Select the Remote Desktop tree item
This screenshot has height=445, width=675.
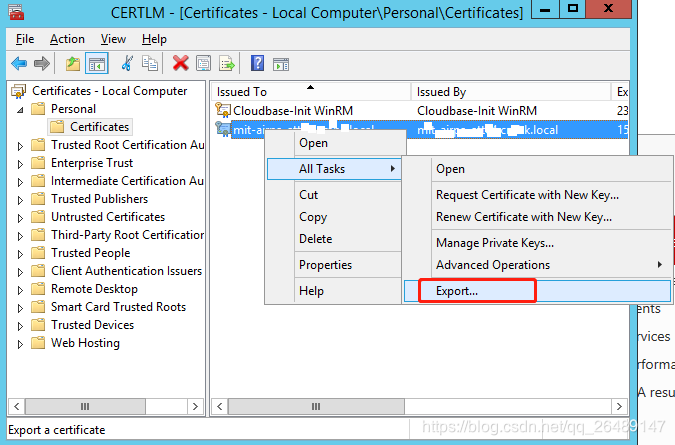(x=94, y=289)
